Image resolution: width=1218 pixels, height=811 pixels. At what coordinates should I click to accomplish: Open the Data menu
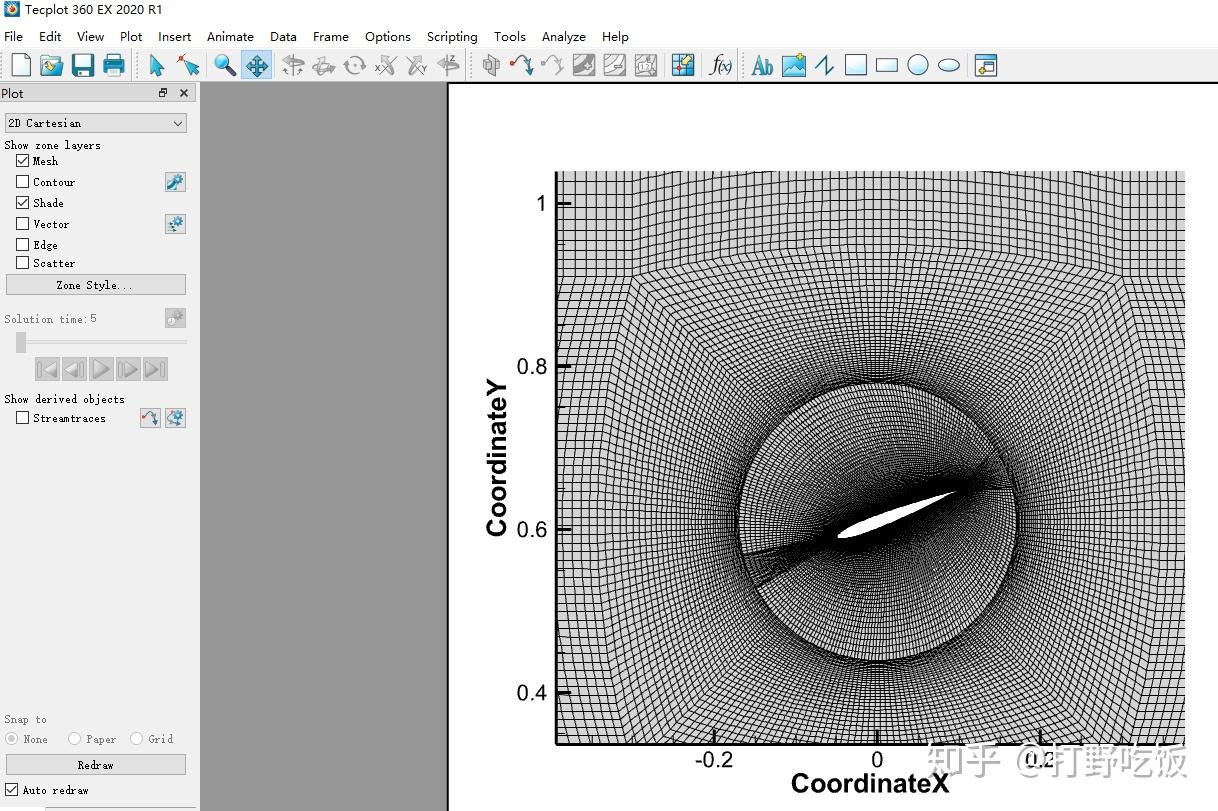click(283, 36)
